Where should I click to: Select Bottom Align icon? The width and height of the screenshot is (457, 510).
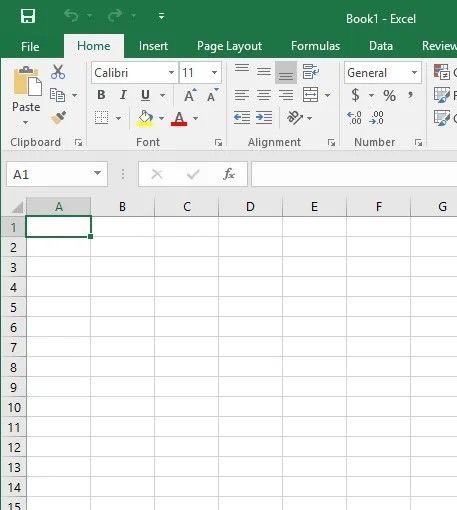click(286, 72)
